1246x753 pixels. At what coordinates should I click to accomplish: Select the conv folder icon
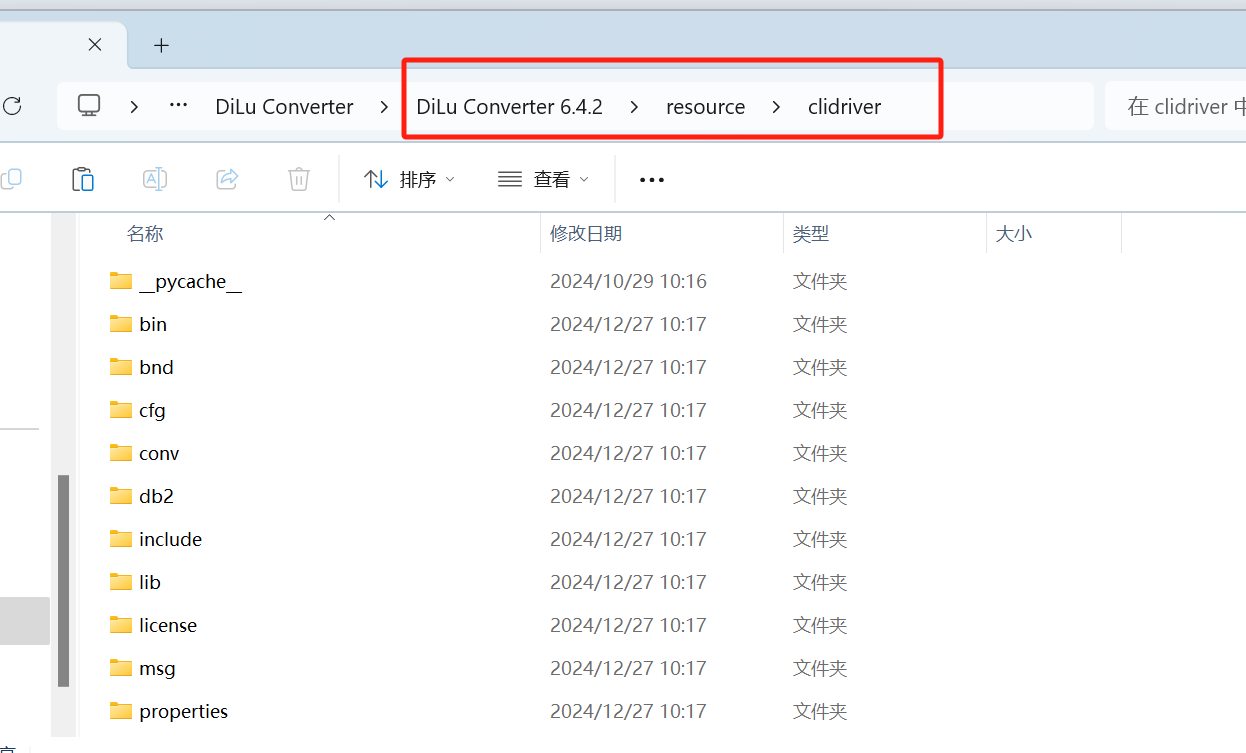pos(121,453)
